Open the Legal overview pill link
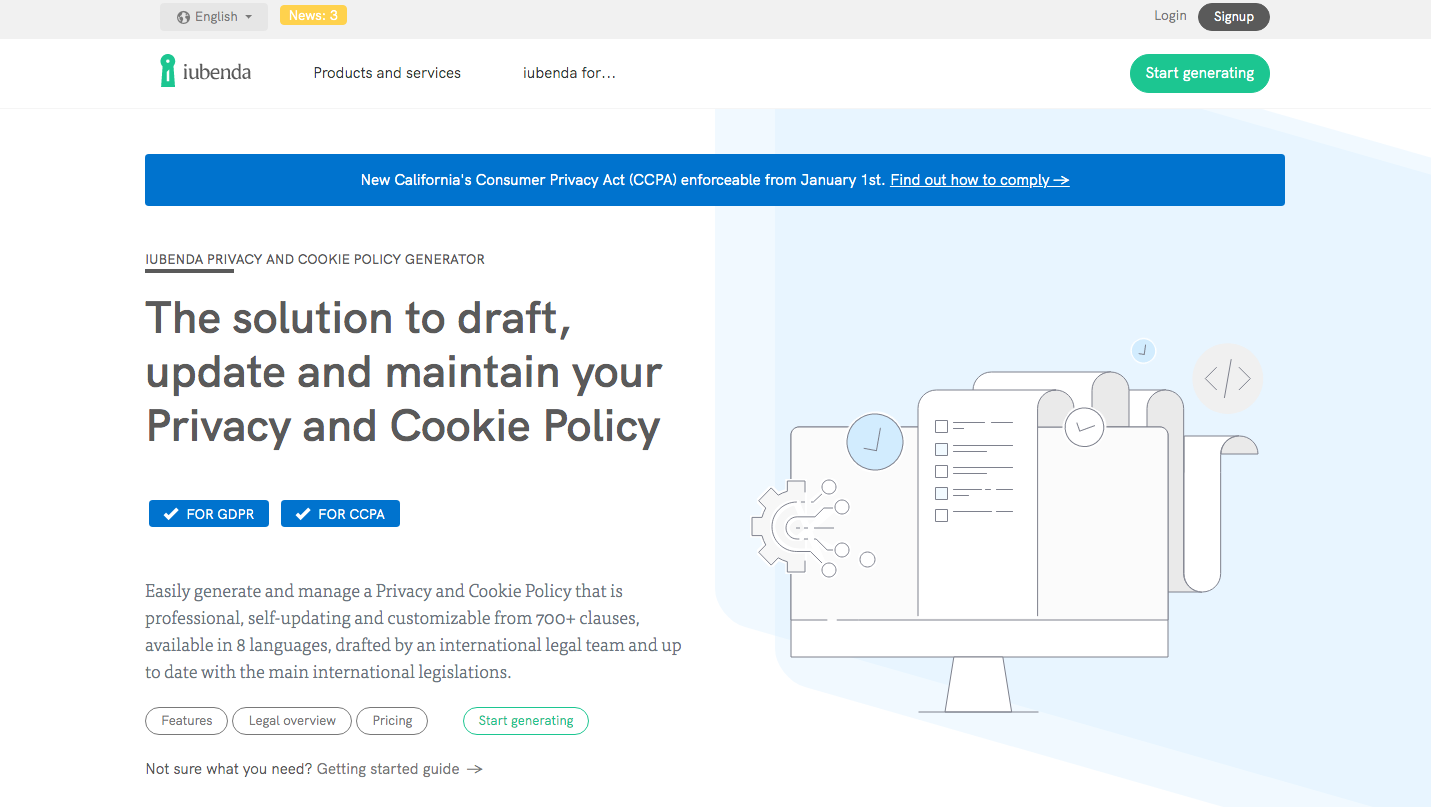 [x=292, y=721]
